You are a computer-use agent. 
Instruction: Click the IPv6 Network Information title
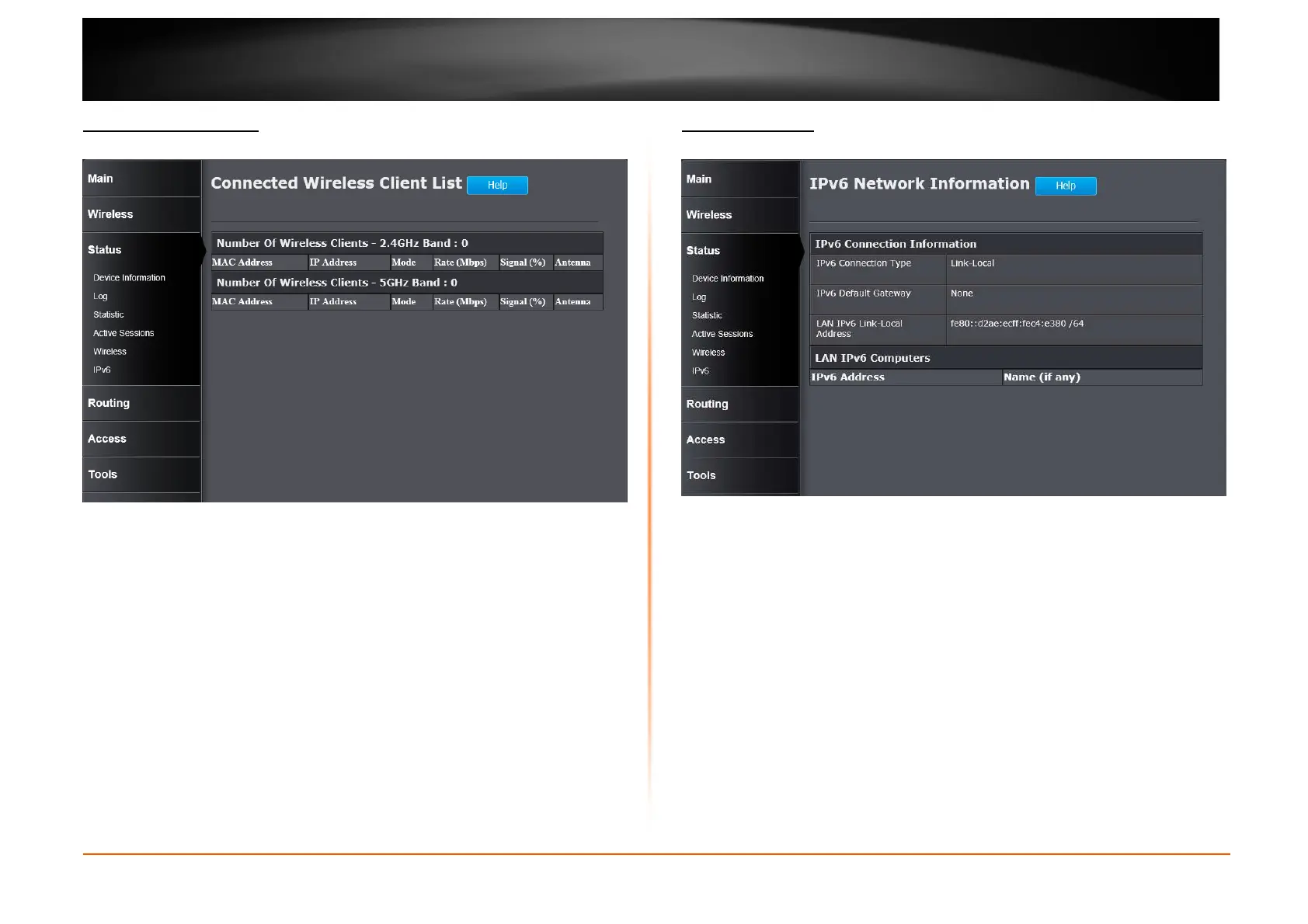tap(919, 184)
